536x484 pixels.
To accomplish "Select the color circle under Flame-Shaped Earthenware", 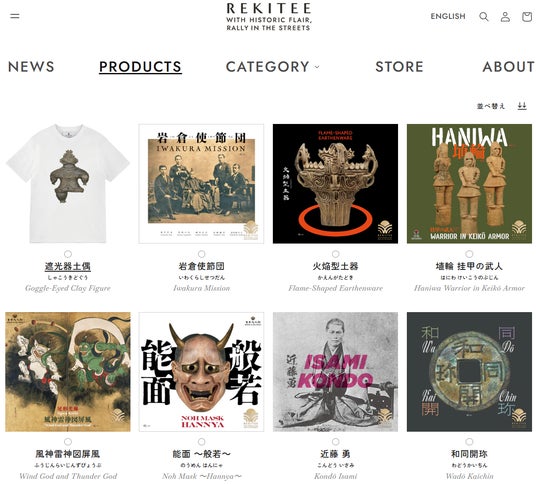I will (336, 254).
